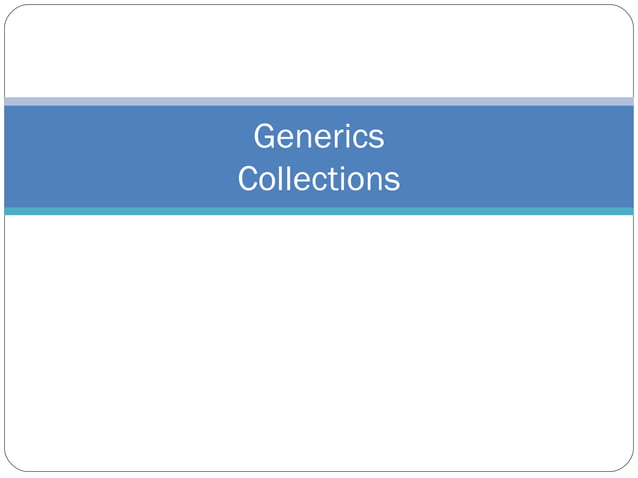Click the slide's bottom-left rounded corner
Screen dimensions: 638x478
(x=11, y=465)
